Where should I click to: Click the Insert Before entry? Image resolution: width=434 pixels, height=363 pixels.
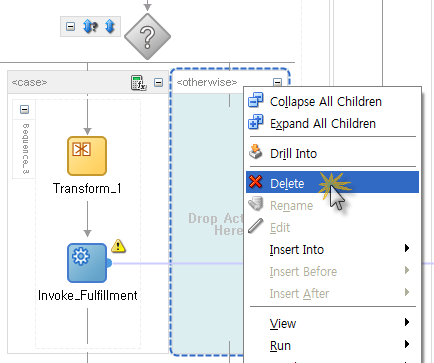[x=332, y=271]
